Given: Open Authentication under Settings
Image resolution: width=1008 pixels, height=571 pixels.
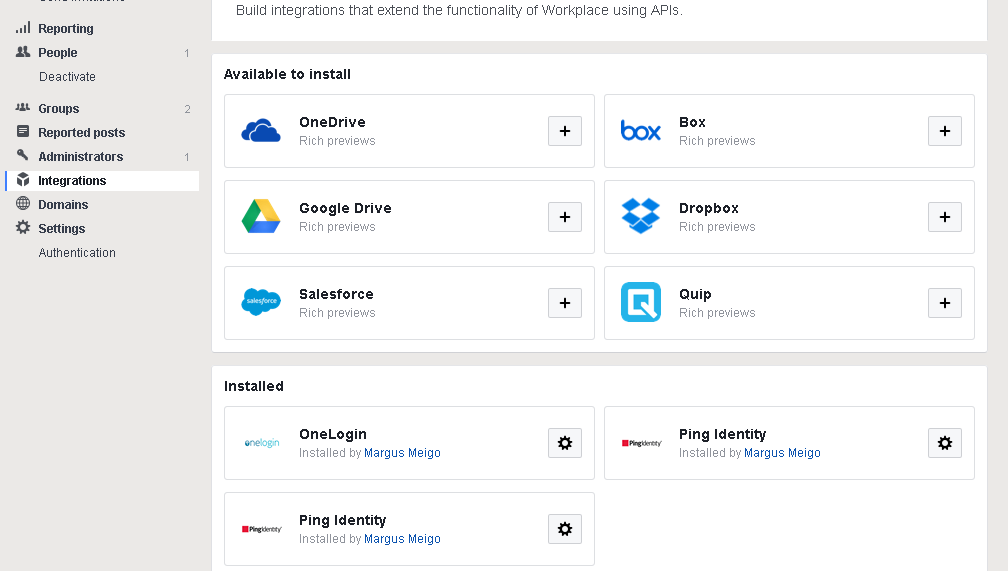Looking at the screenshot, I should pos(77,253).
